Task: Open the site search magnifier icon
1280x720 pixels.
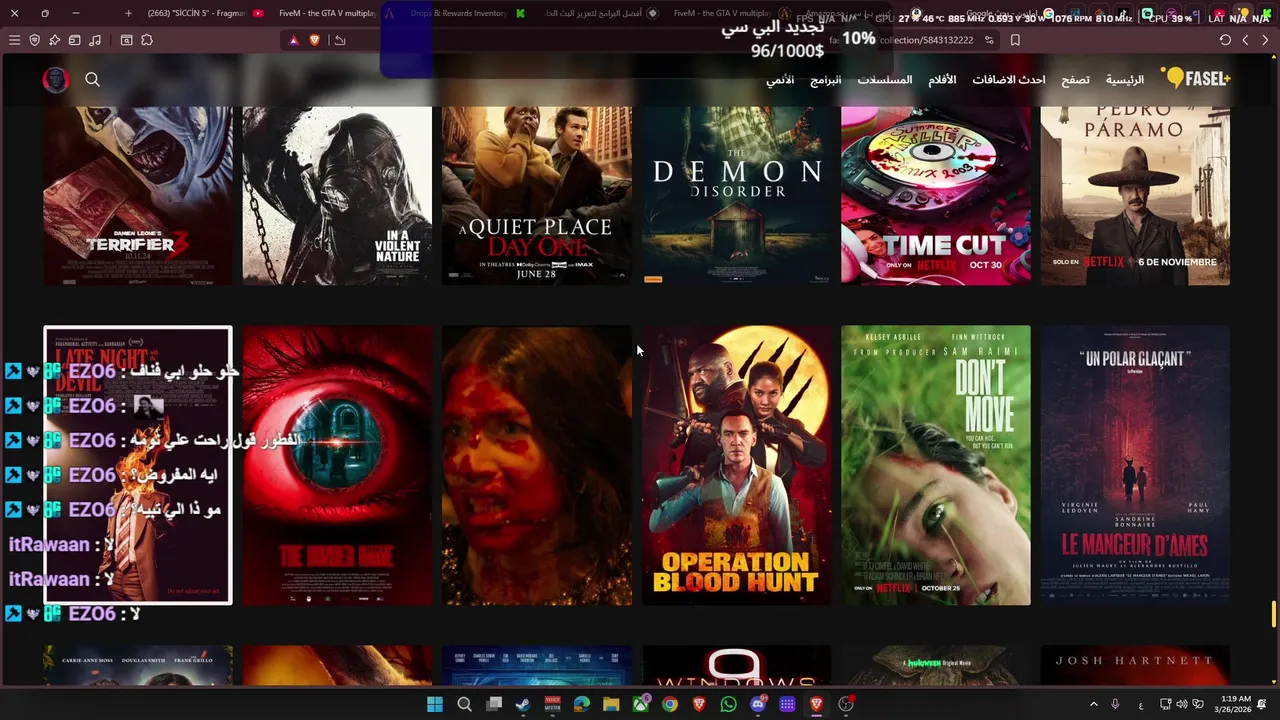Action: point(92,80)
